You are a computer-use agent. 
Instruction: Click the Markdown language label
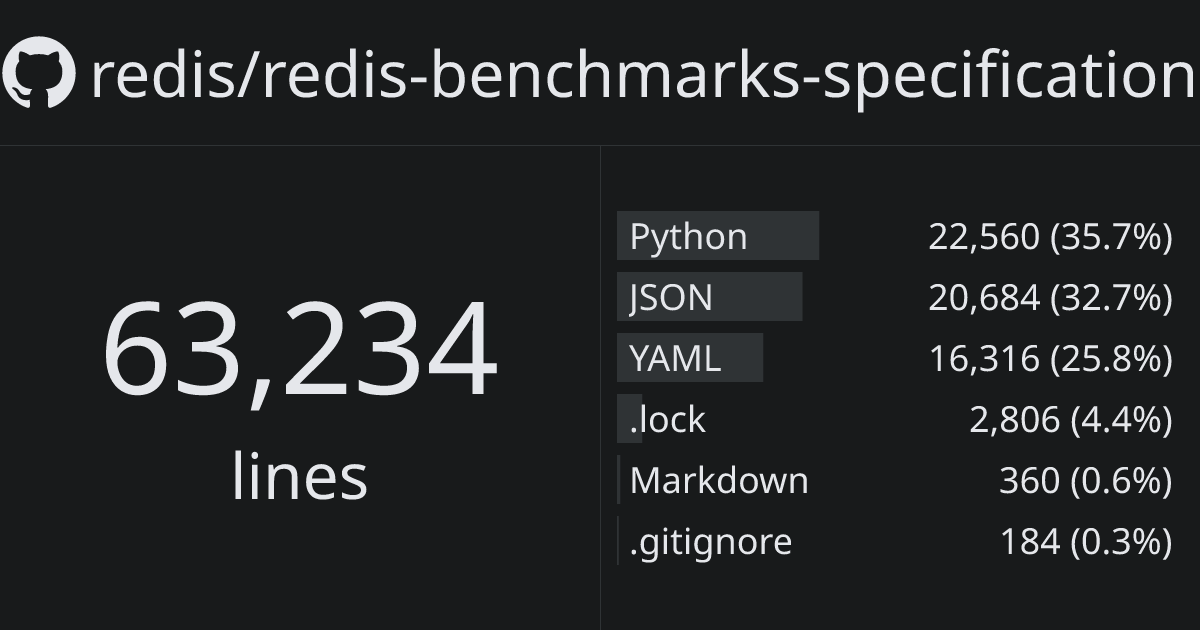(719, 481)
